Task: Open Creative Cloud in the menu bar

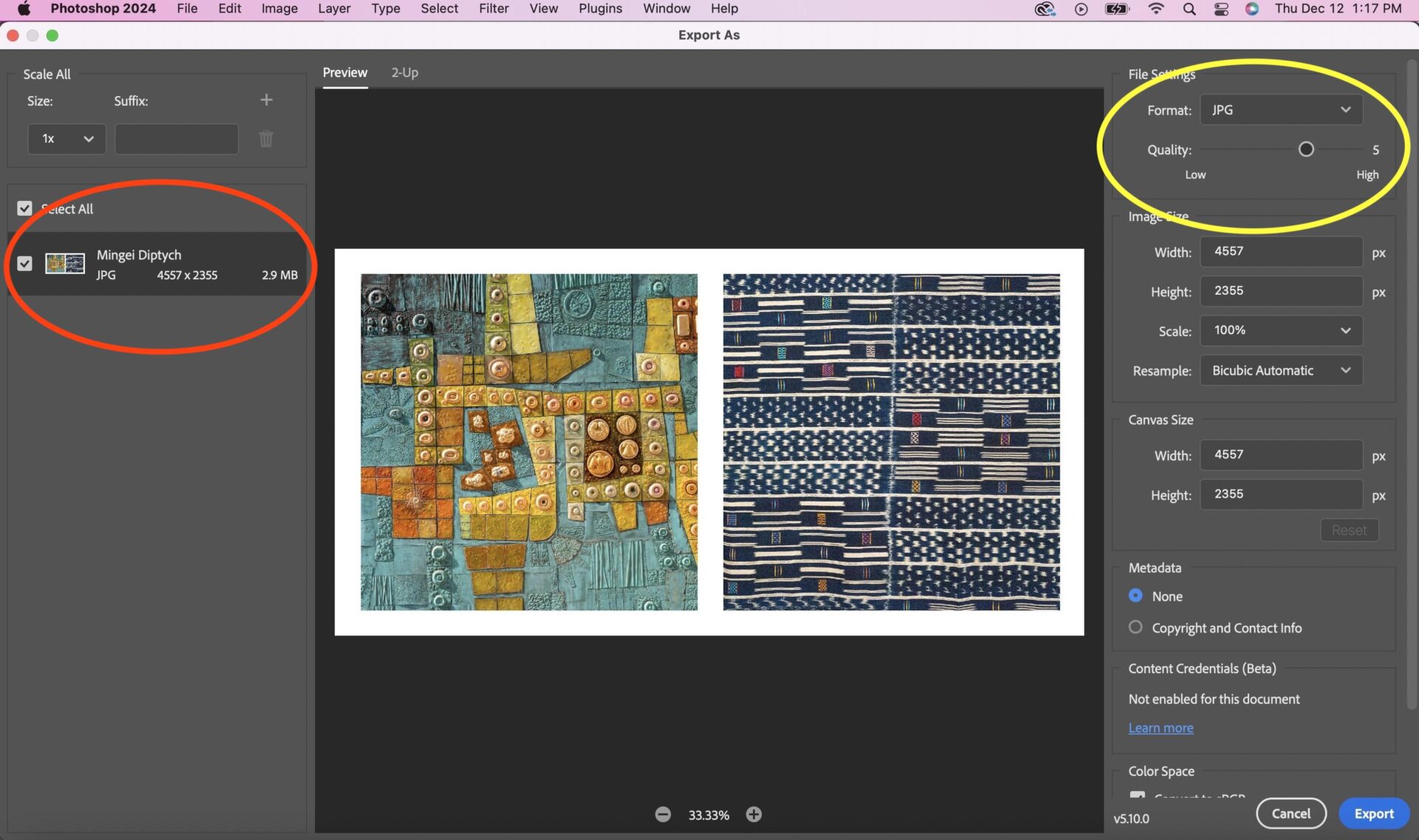Action: pos(1044,9)
